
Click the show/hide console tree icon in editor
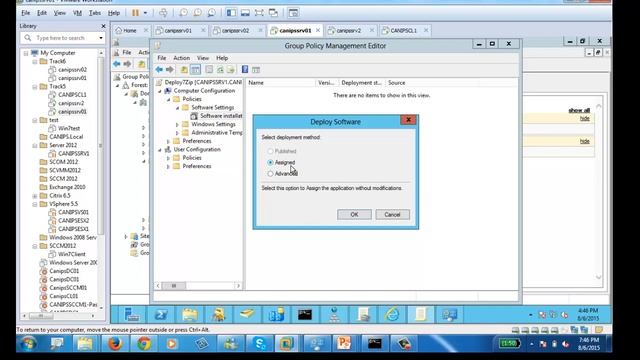pos(196,70)
